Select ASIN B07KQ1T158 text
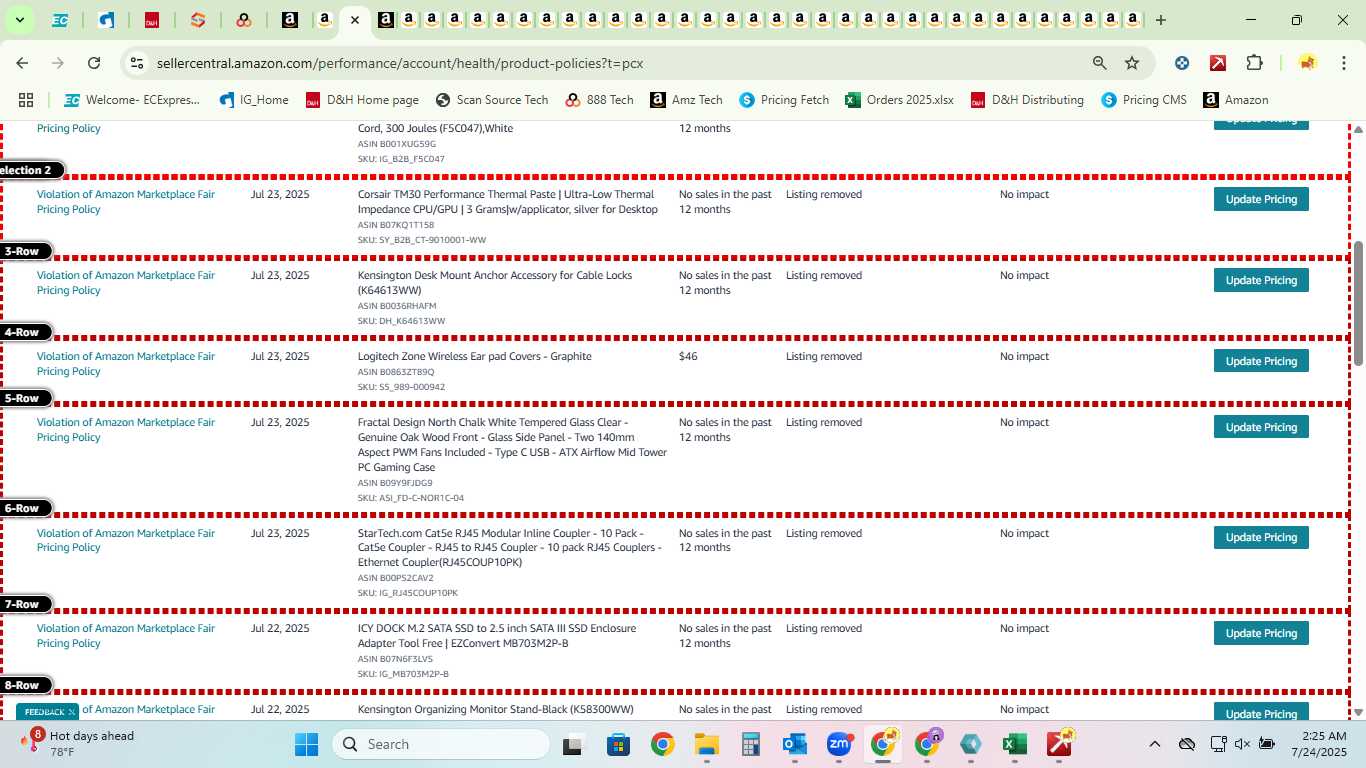Screen dimensions: 1366x768 click(x=396, y=225)
